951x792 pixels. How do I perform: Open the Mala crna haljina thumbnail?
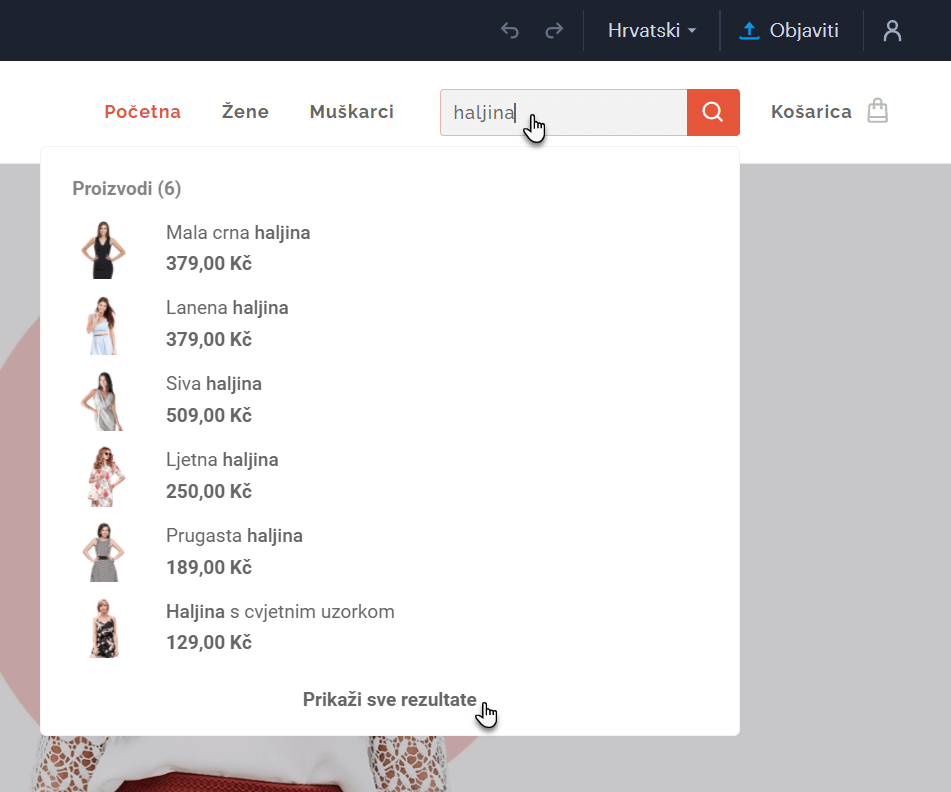click(x=103, y=250)
